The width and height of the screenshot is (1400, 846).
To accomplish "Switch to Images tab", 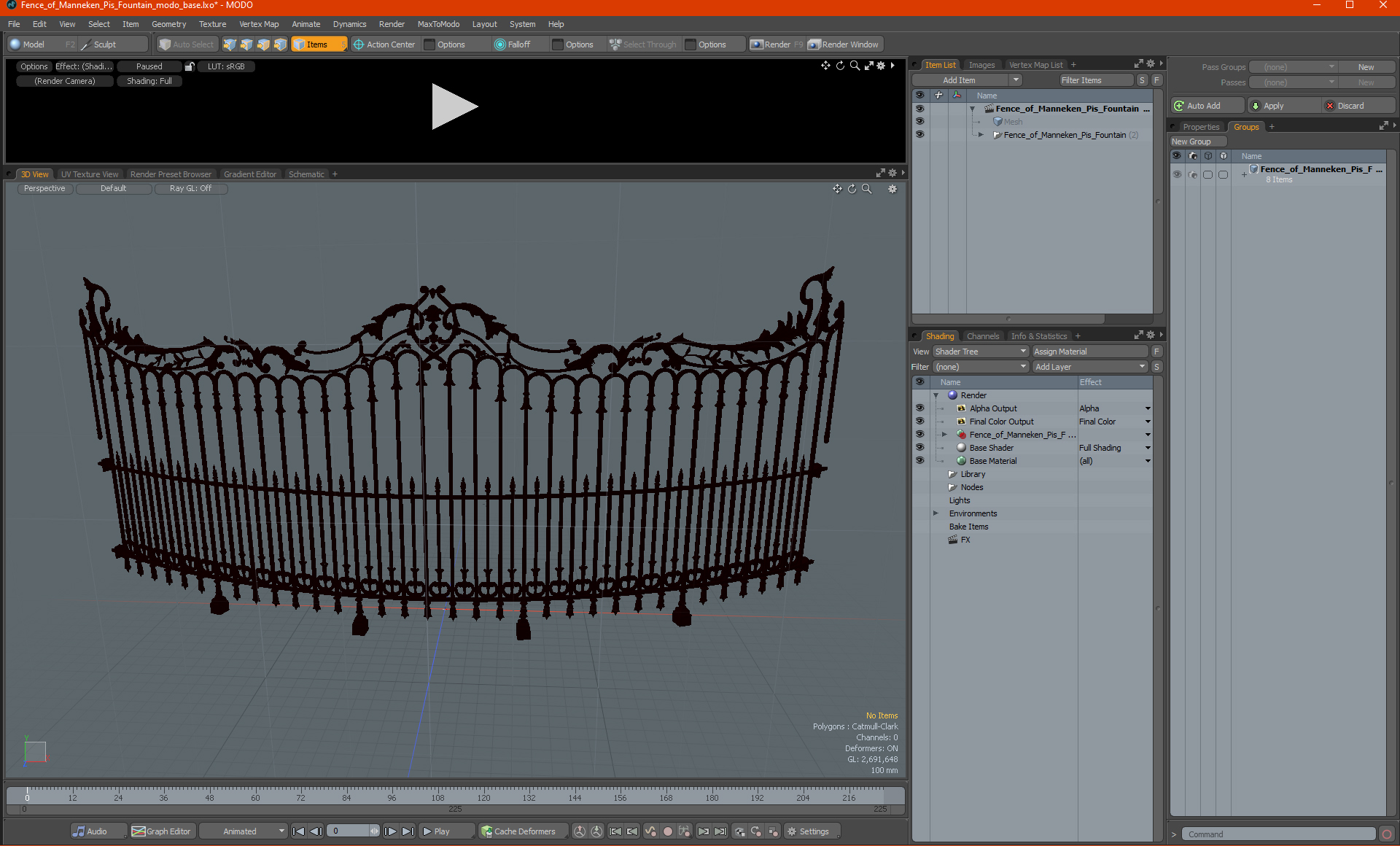I will (981, 65).
